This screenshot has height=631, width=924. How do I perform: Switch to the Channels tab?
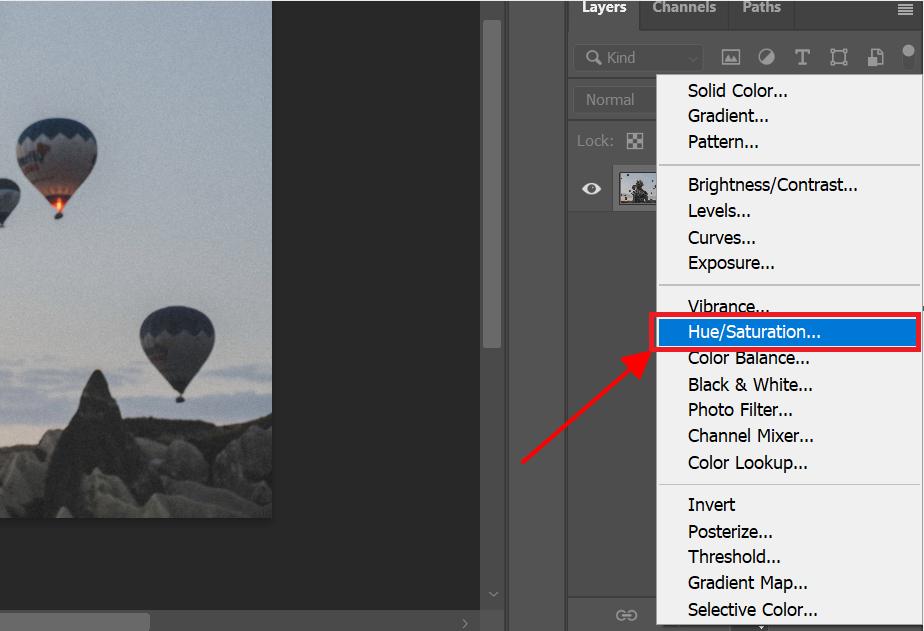click(x=683, y=8)
